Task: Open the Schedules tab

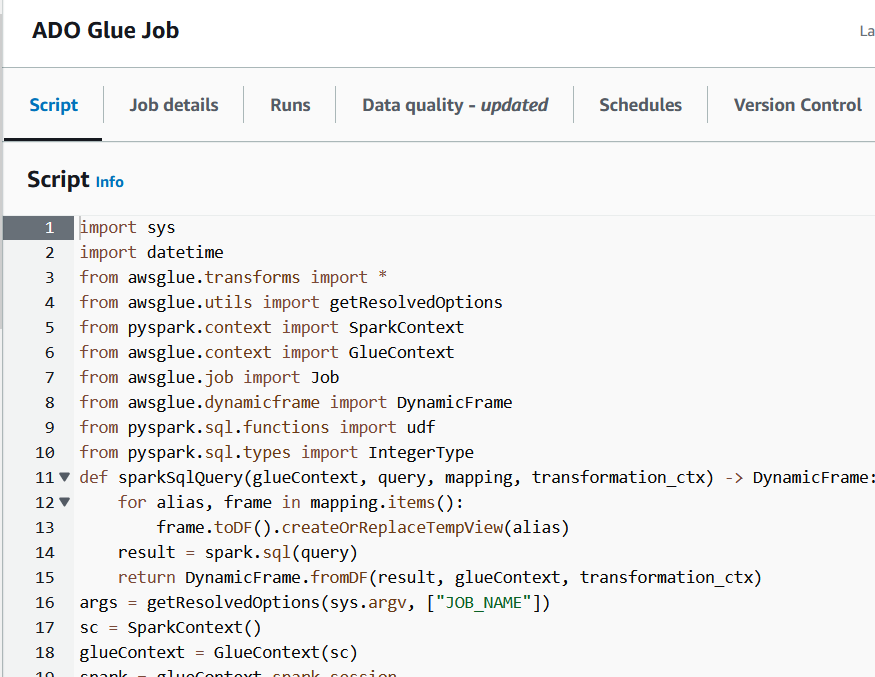Action: (x=640, y=104)
